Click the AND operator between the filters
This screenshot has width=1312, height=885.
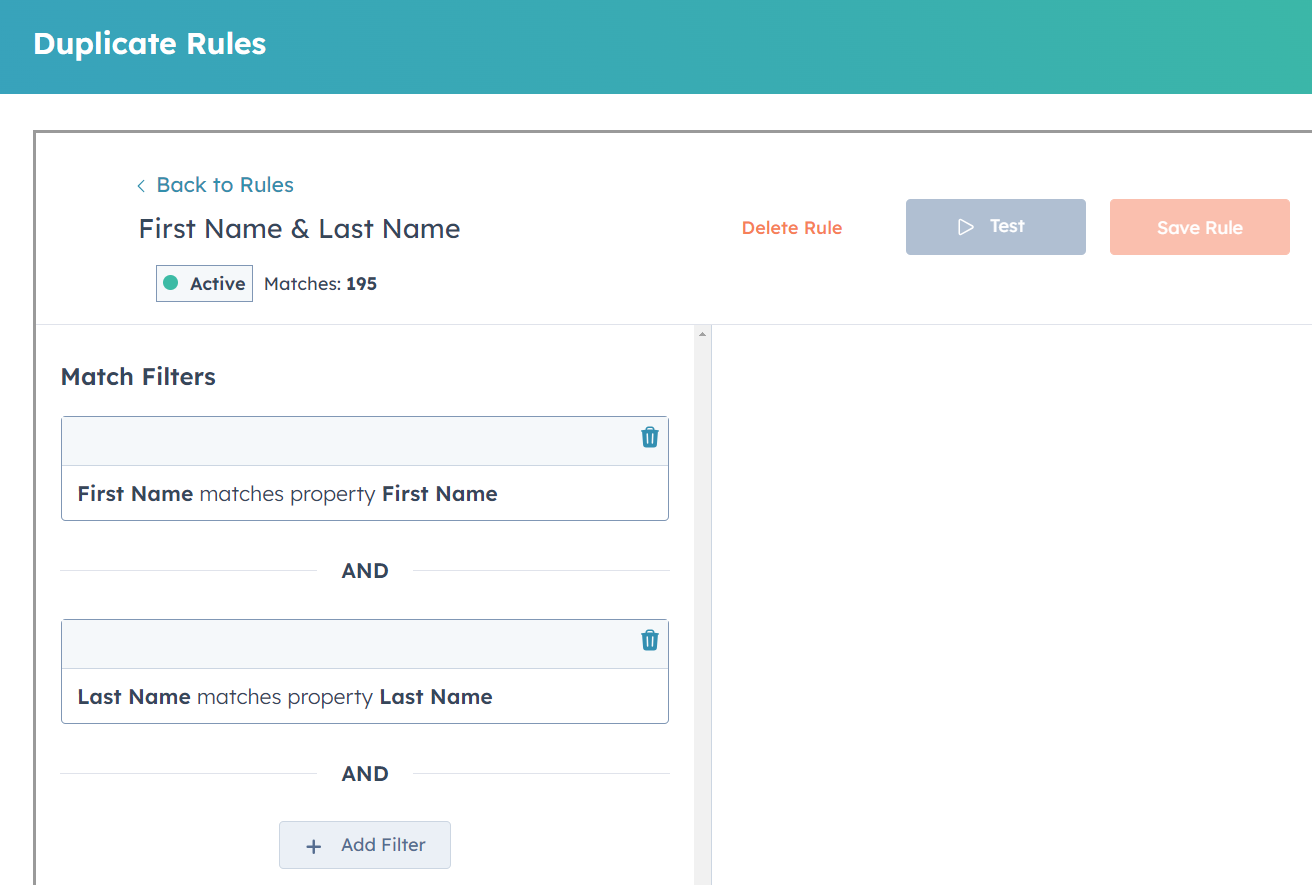pyautogui.click(x=365, y=571)
